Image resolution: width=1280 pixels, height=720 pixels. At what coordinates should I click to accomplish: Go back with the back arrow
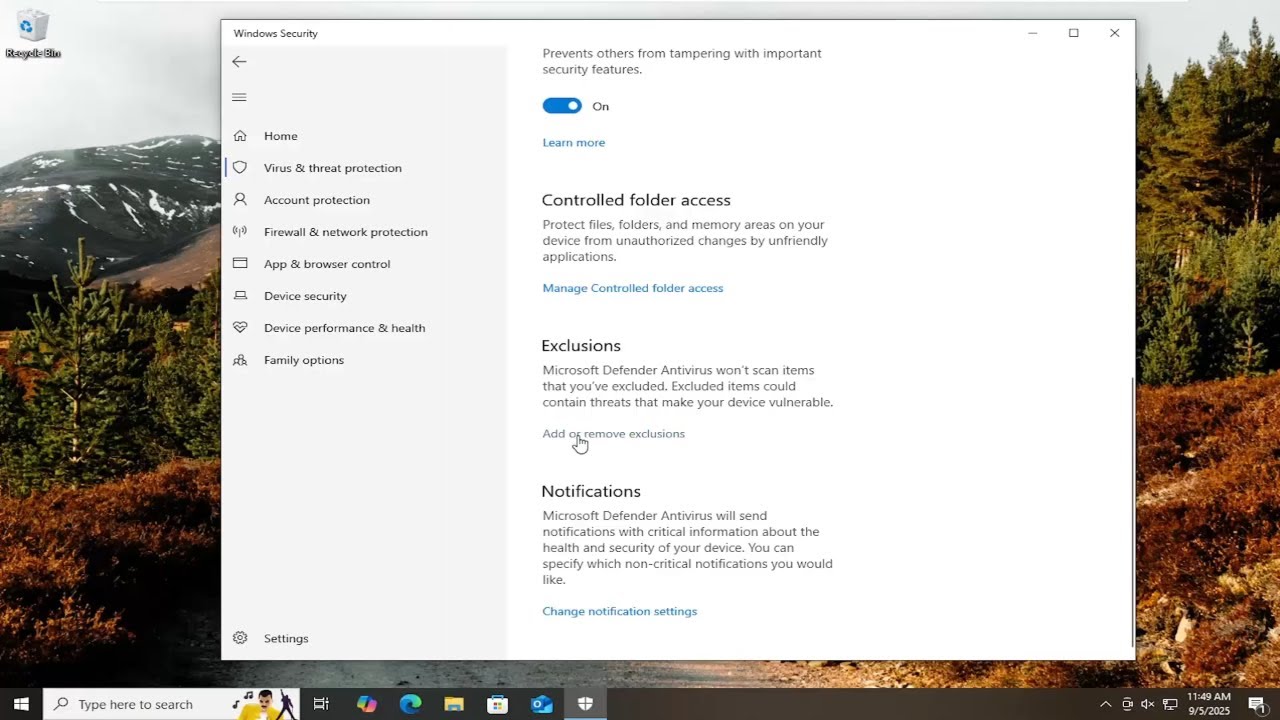(x=239, y=62)
